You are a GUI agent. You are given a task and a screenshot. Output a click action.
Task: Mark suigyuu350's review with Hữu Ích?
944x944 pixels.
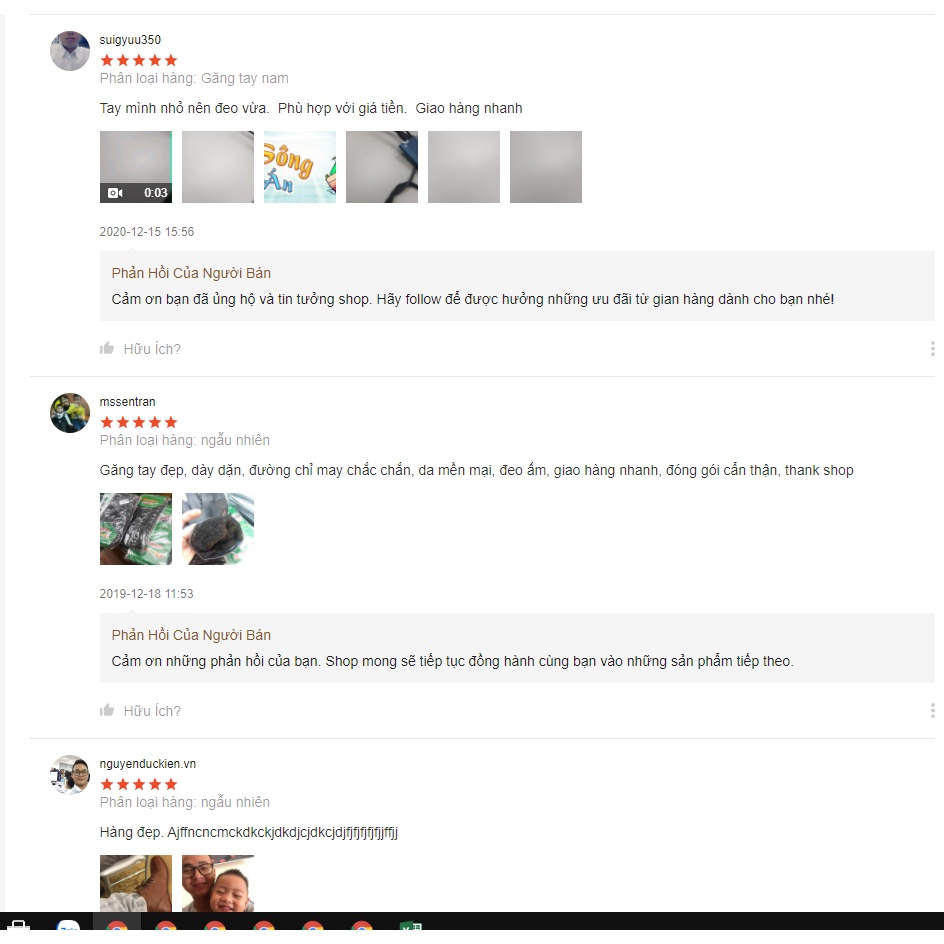point(152,349)
